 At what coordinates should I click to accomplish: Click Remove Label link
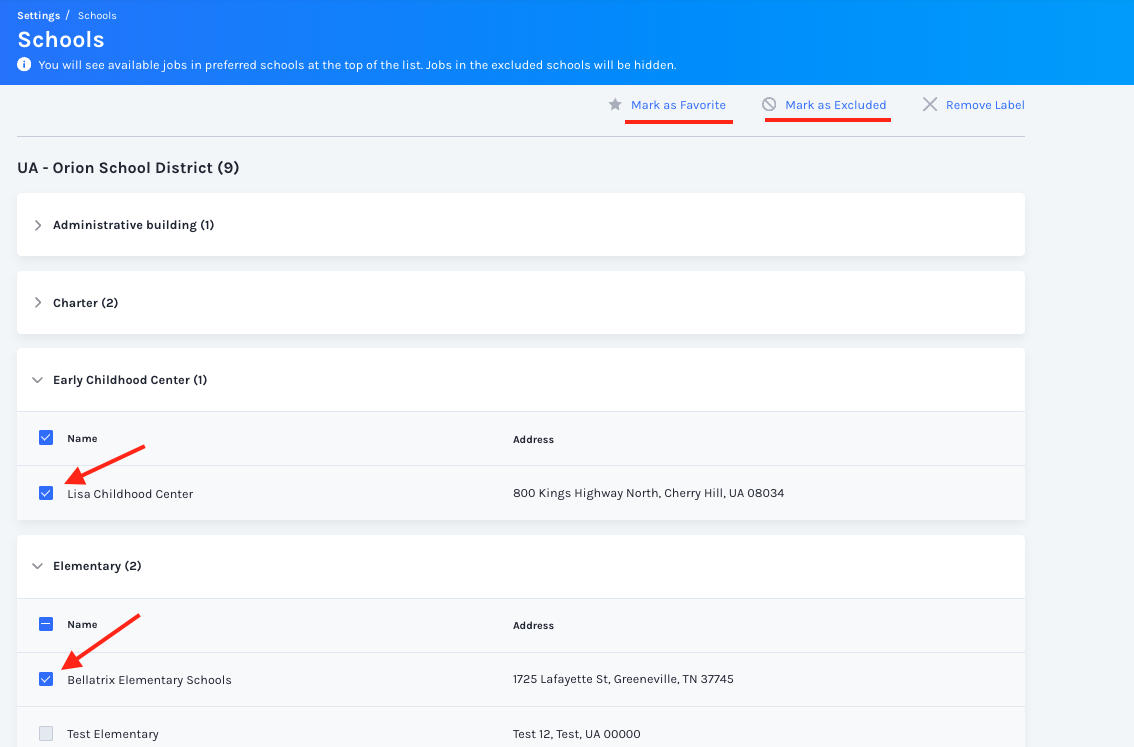coord(985,105)
